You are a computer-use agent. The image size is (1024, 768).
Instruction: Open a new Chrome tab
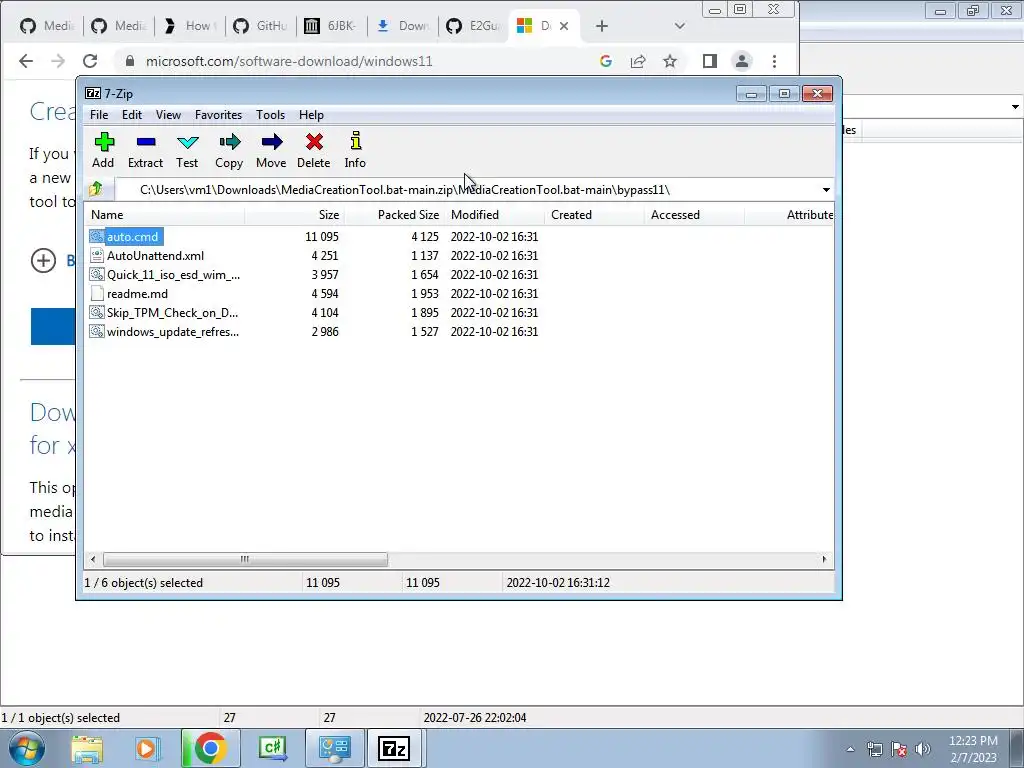602,25
